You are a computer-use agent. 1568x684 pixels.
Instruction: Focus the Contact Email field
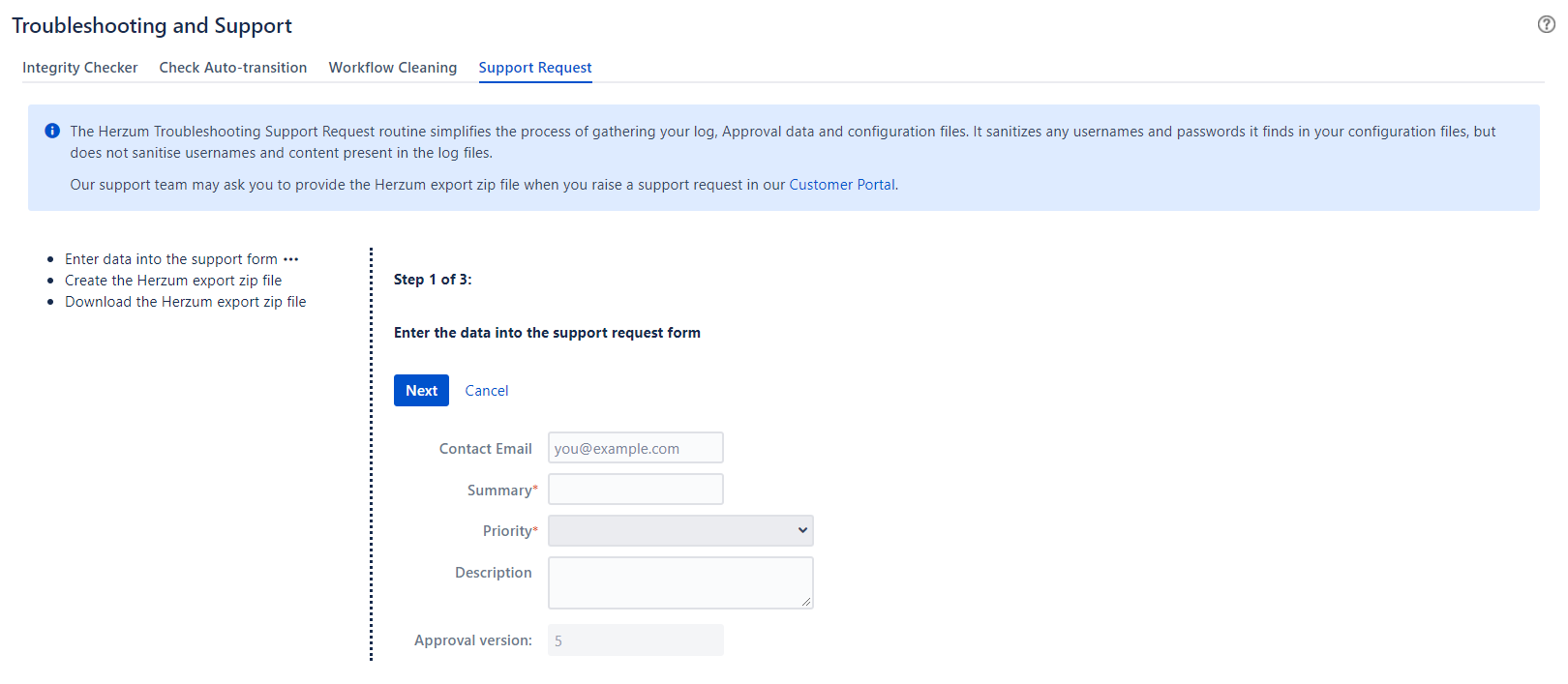pyautogui.click(x=635, y=448)
